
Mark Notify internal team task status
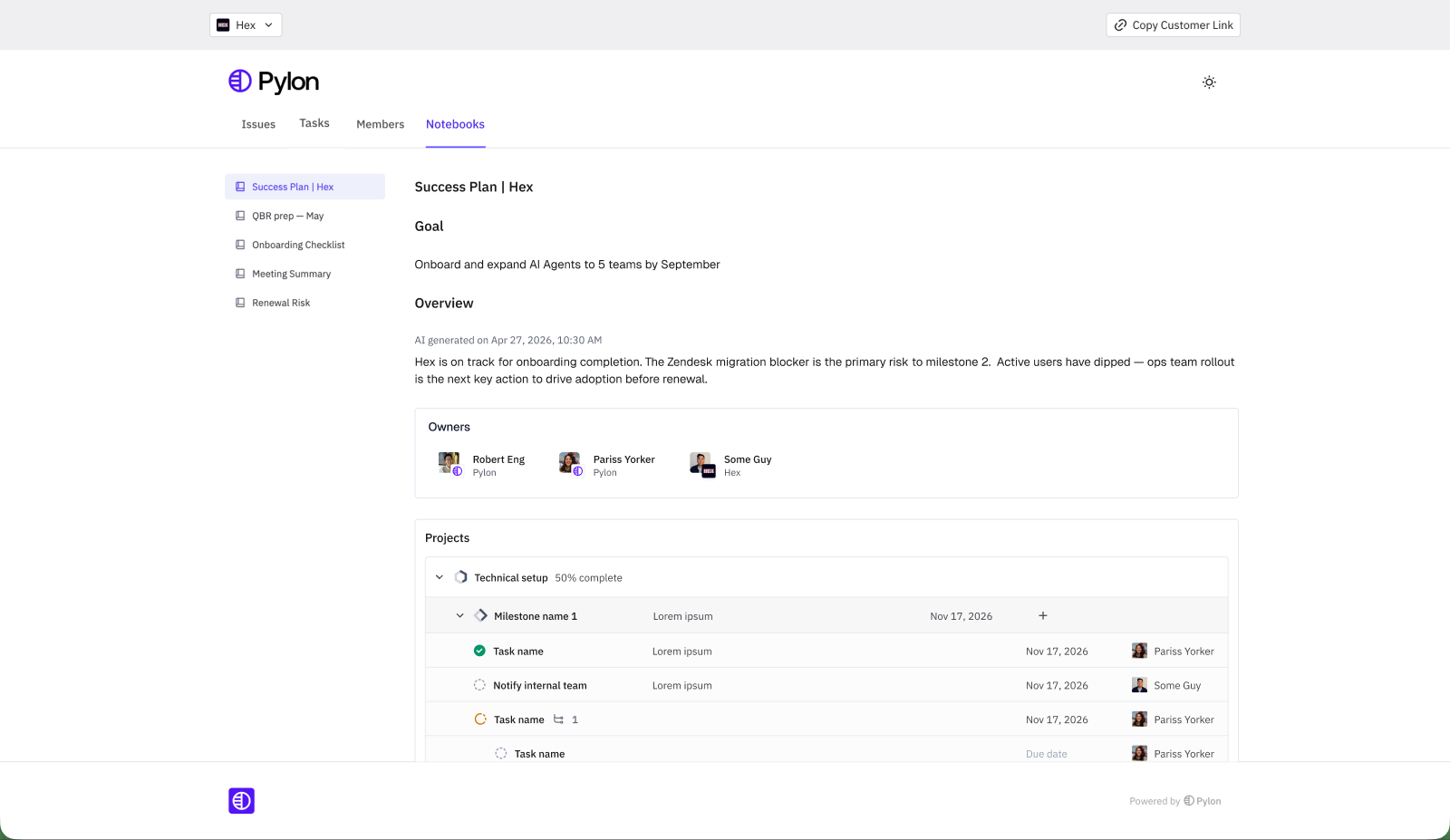(x=479, y=685)
